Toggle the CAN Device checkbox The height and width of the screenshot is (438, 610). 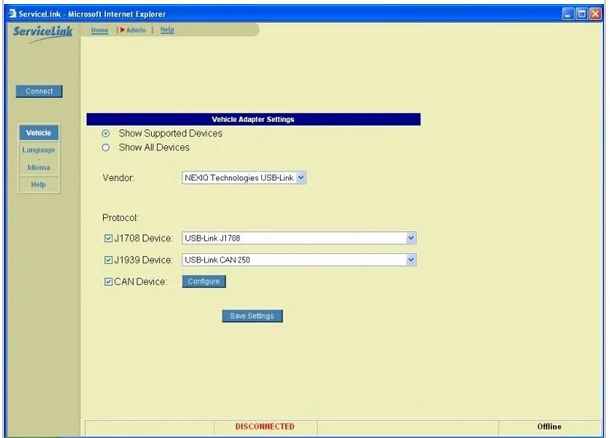[x=108, y=282]
